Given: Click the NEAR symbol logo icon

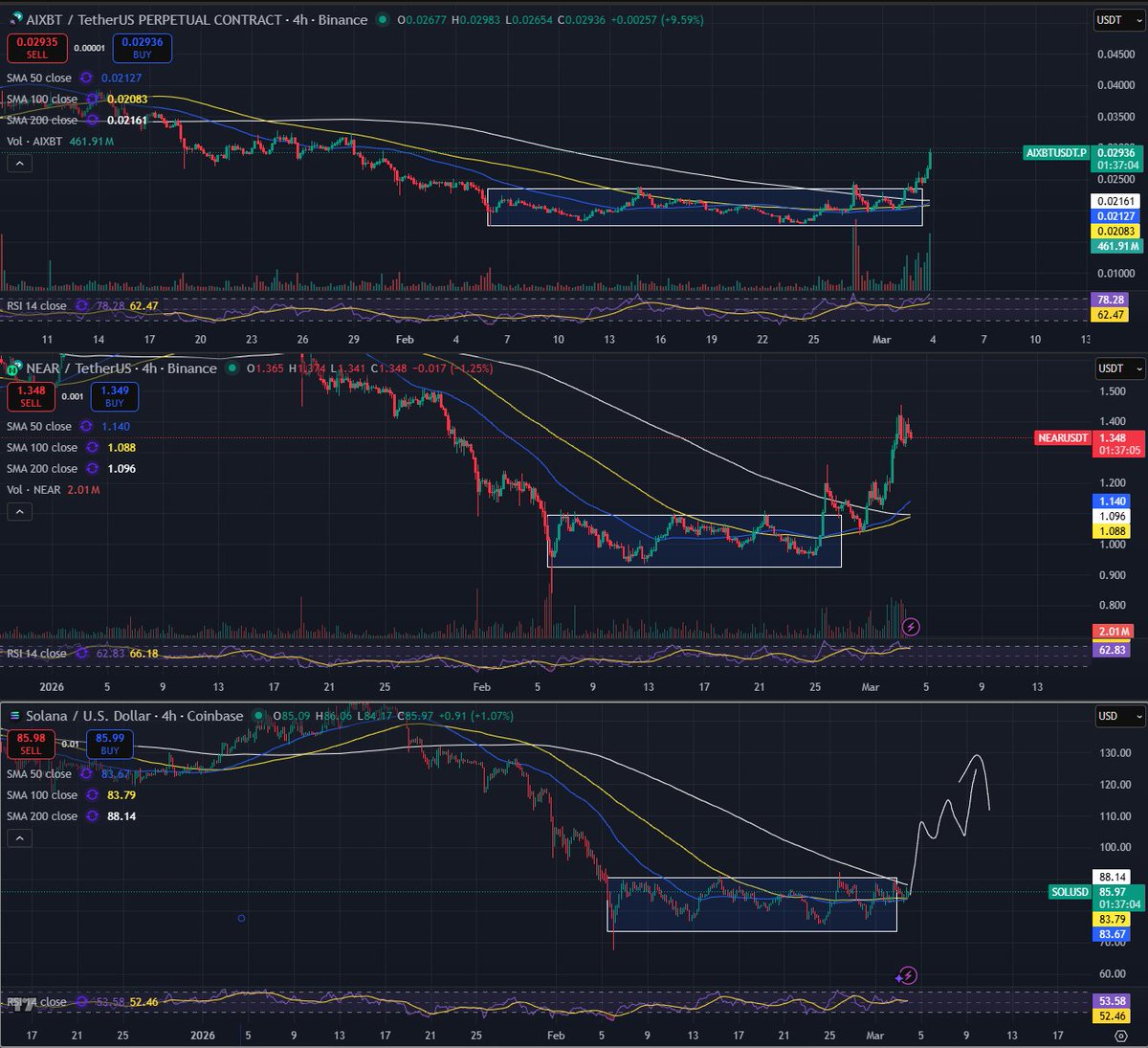Looking at the screenshot, I should click(x=14, y=368).
